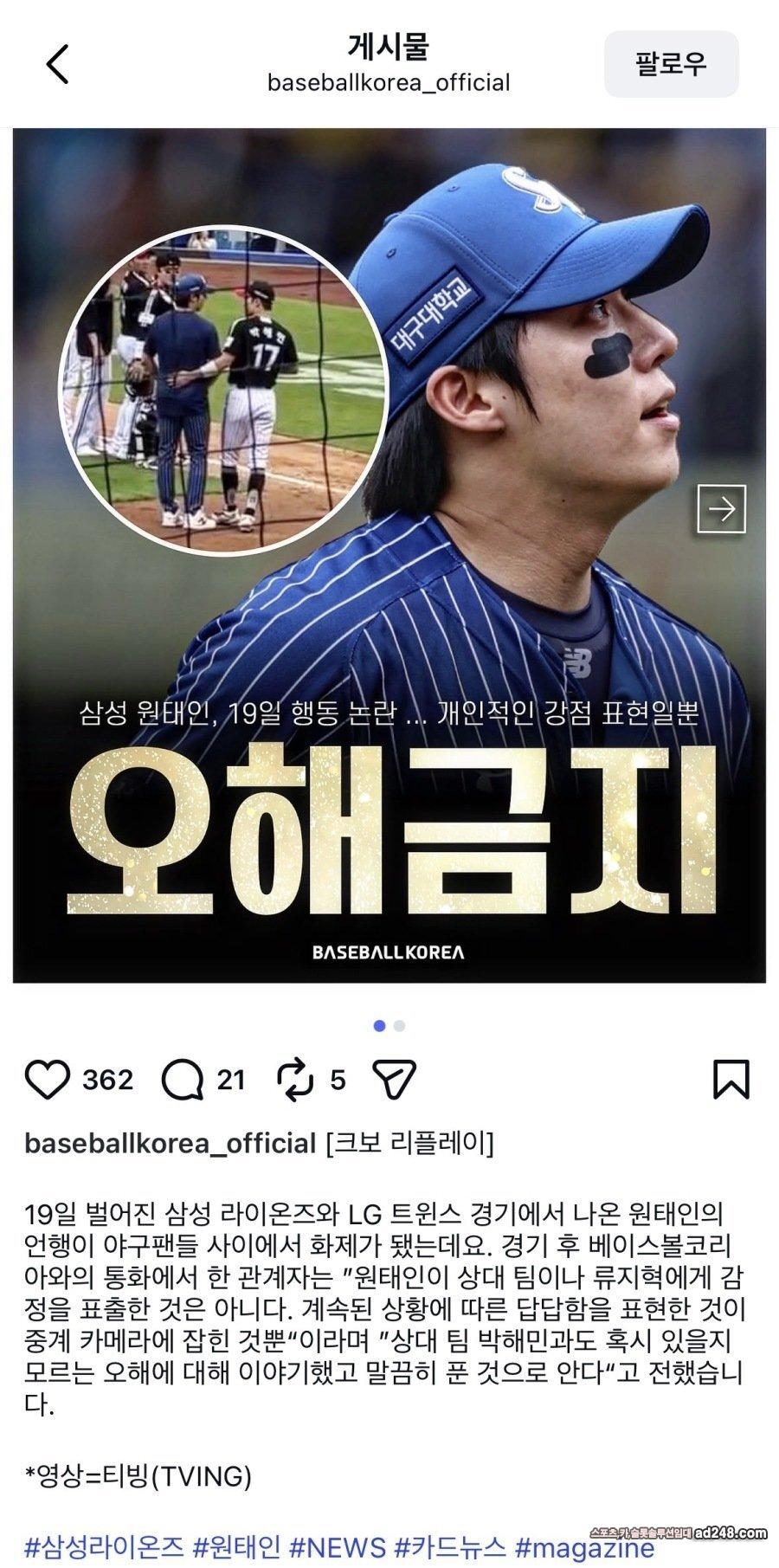
Task: Select the first carousel page dot
Action: point(379,1026)
